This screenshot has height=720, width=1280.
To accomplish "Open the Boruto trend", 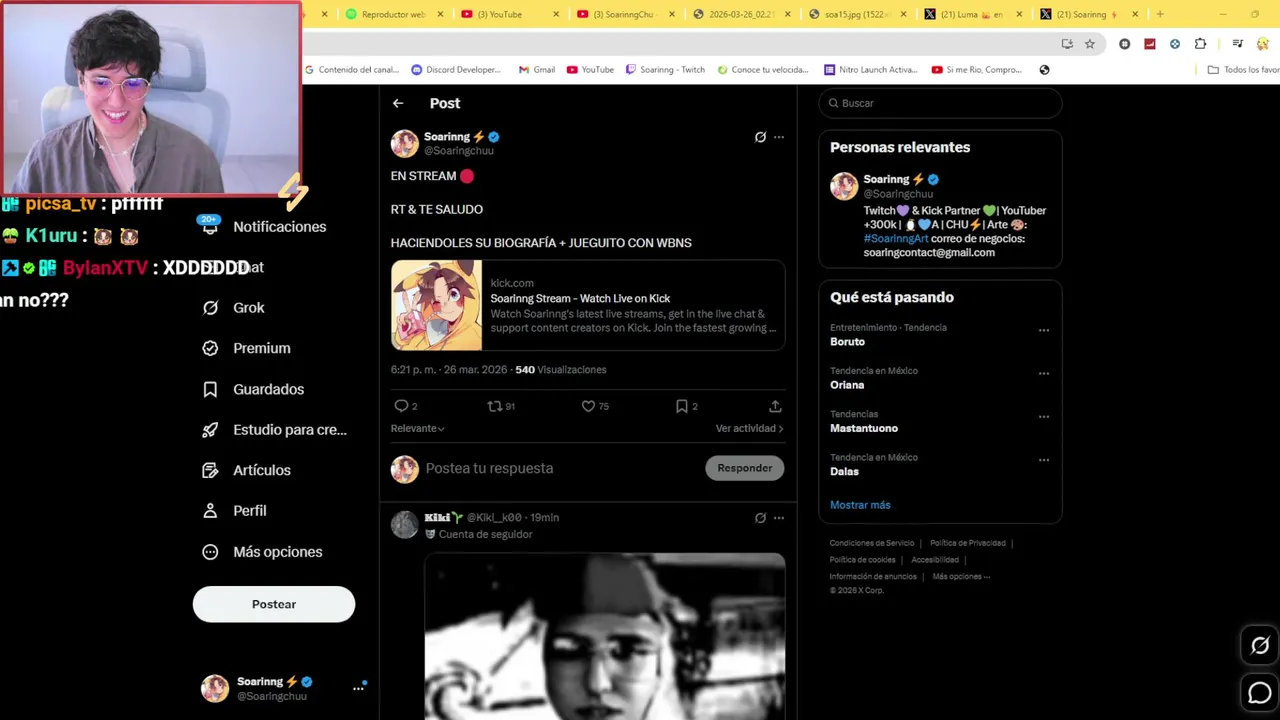I will coord(847,342).
